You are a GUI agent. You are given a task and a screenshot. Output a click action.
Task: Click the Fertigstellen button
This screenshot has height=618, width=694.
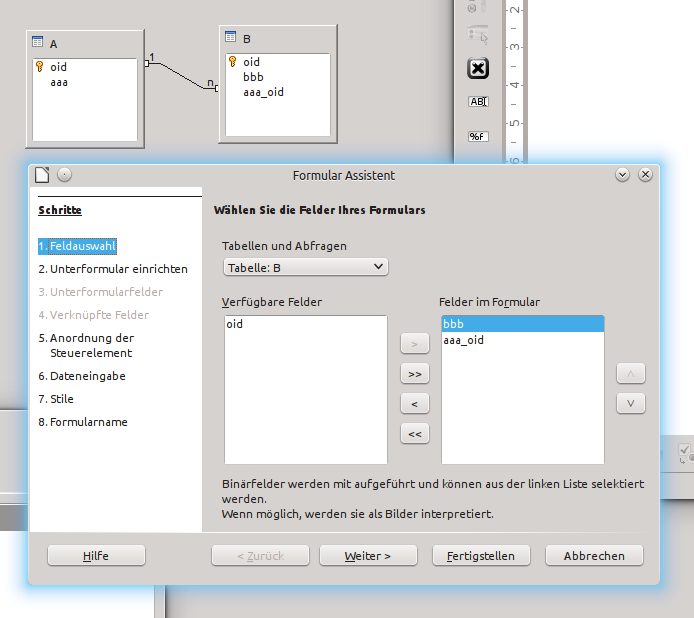click(x=481, y=556)
